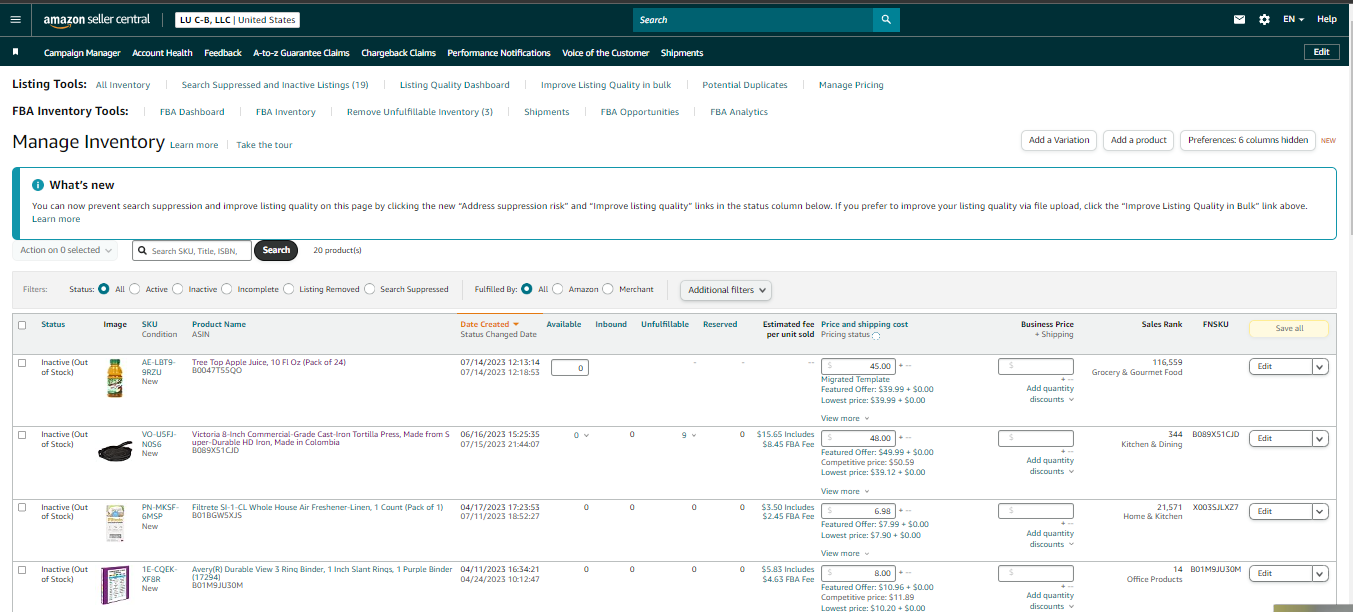Expand the Additional filters dropdown

tap(727, 290)
